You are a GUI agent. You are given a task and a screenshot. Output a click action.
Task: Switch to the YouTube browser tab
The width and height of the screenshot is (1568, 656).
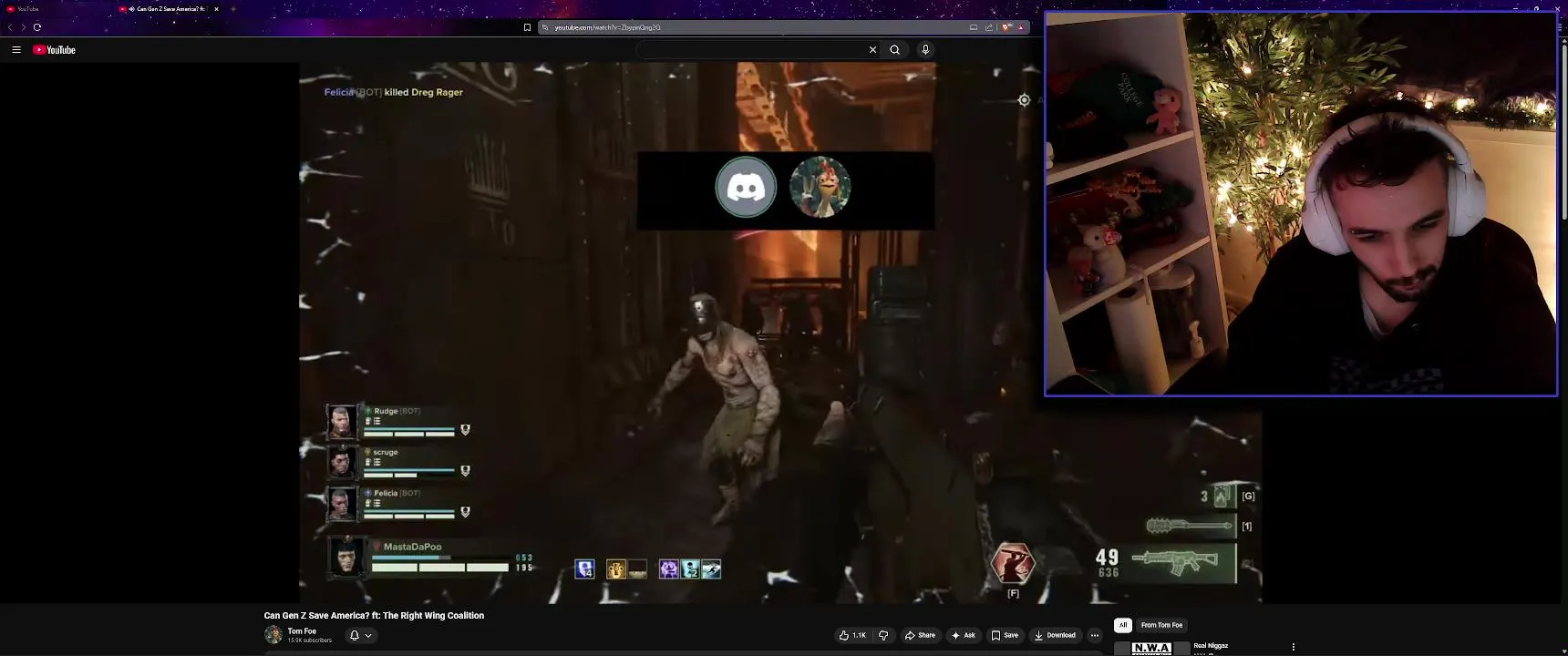pyautogui.click(x=57, y=9)
